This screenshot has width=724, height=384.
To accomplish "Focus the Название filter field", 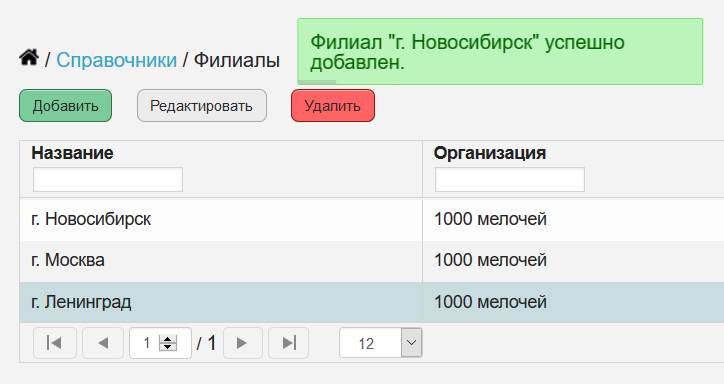I will pyautogui.click(x=108, y=180).
